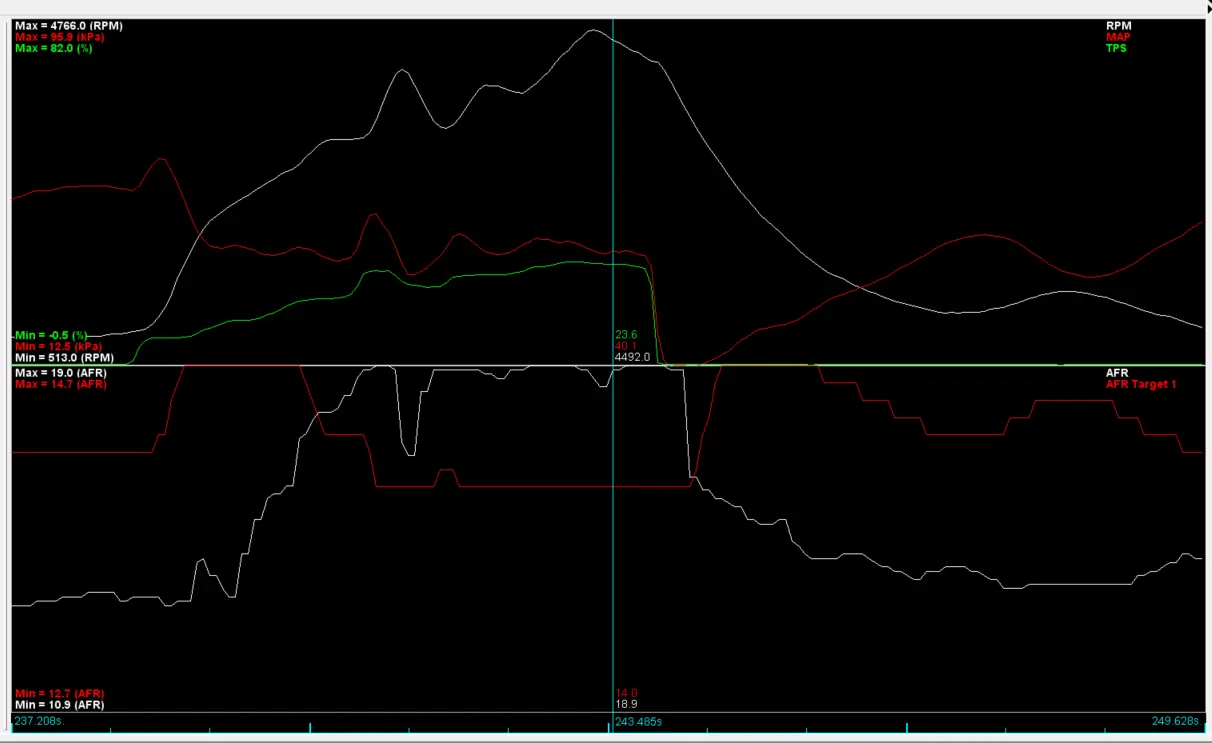Select the white AFR legend label
1212x743 pixels.
1117,373
